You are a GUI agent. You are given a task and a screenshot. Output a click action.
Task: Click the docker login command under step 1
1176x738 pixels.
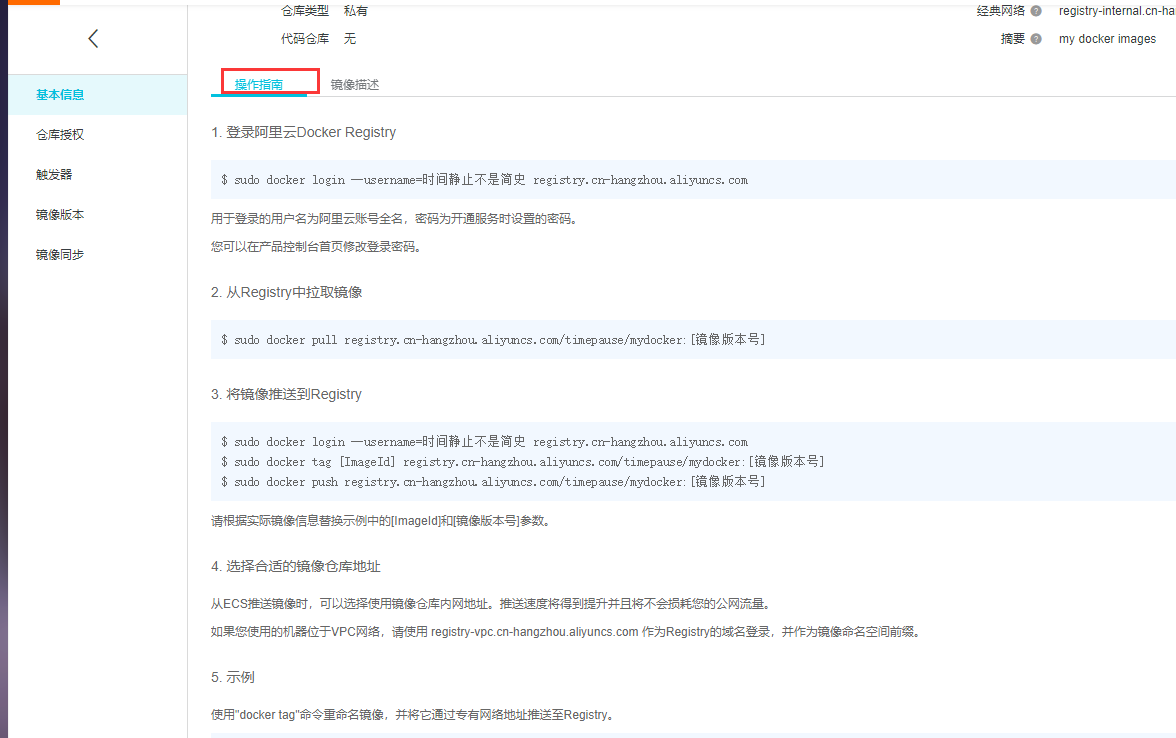click(485, 181)
